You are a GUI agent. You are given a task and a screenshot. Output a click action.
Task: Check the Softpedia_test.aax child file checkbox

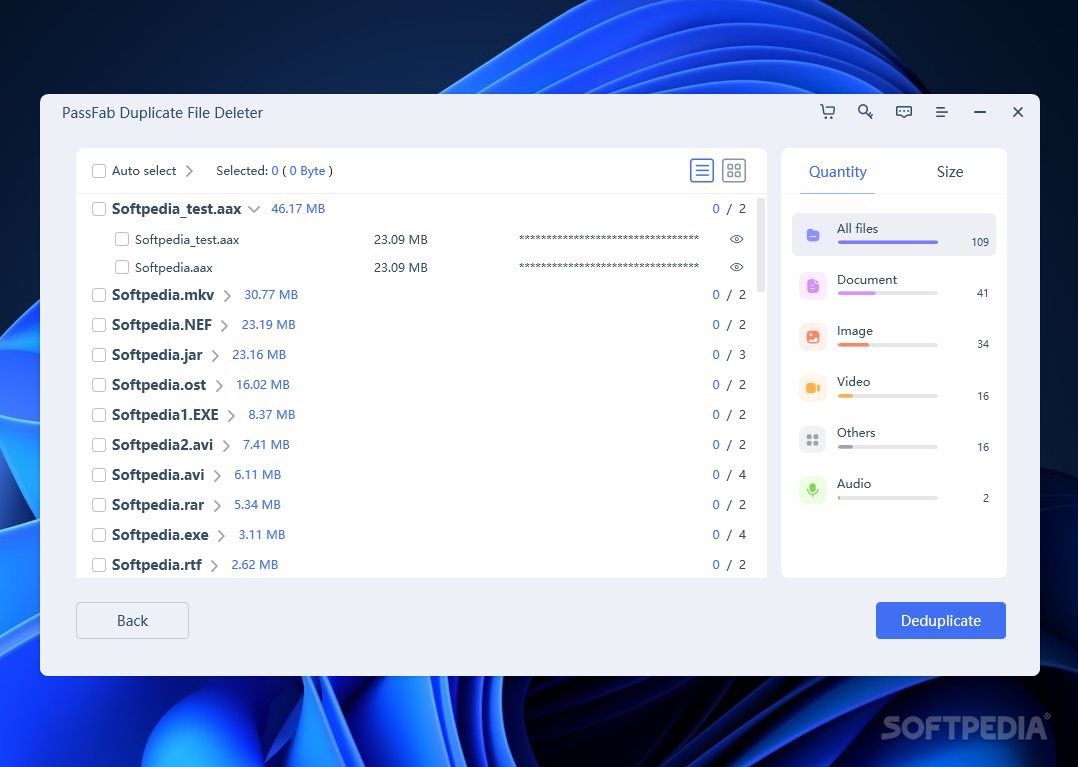tap(122, 239)
